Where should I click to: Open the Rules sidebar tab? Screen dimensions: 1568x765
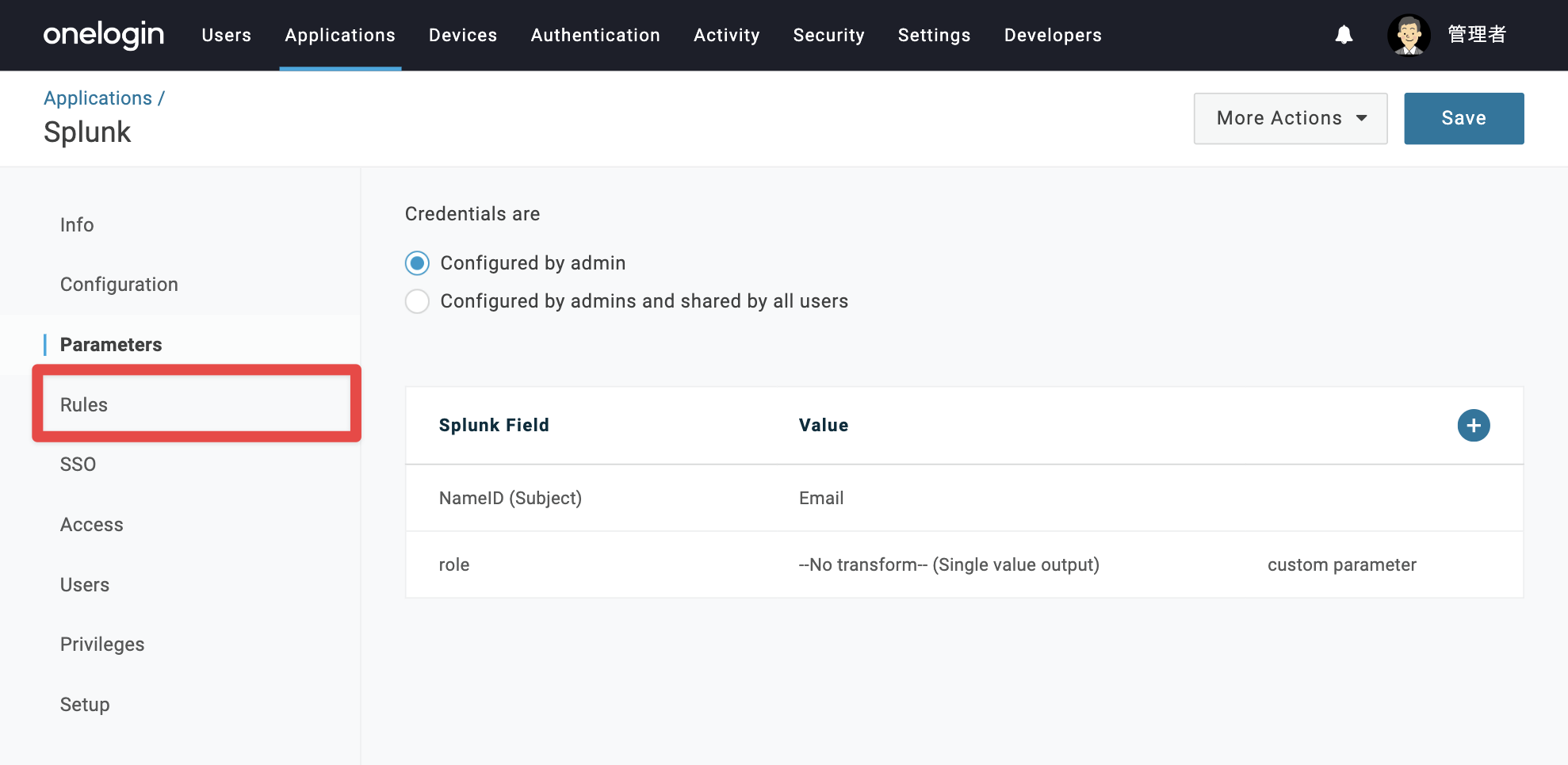point(84,404)
